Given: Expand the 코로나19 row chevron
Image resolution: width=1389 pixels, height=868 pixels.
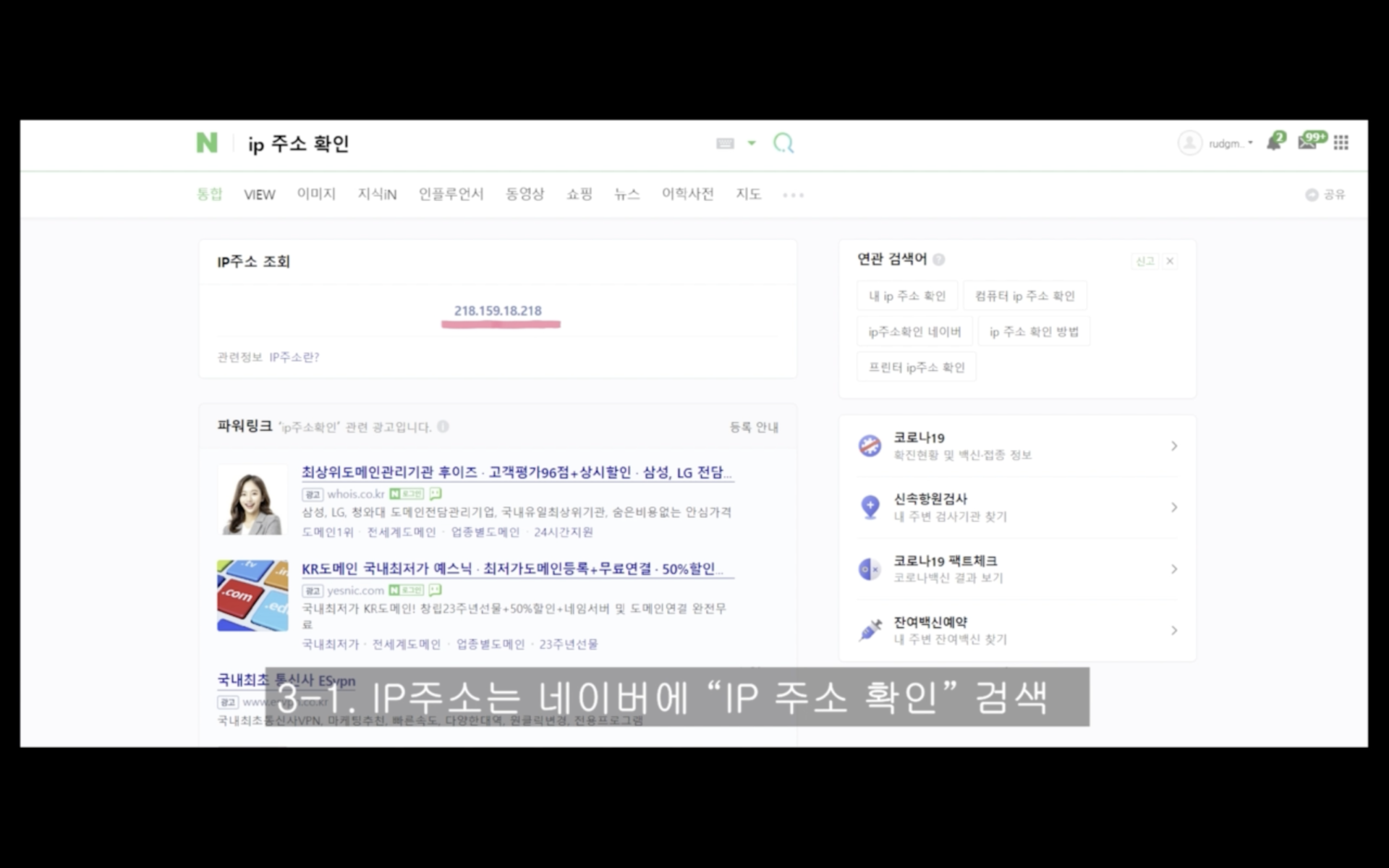Looking at the screenshot, I should [1173, 446].
